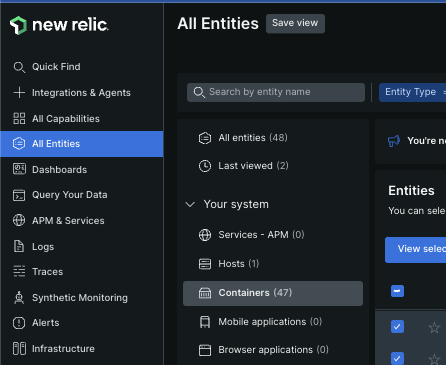Click the New Relic logo icon

[x=18, y=25]
